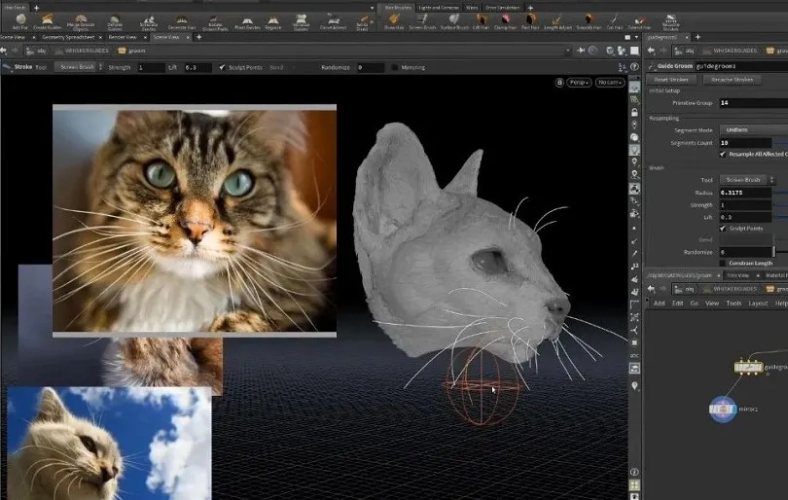Image resolution: width=788 pixels, height=500 pixels.
Task: Open the Segment Mode Uniform dropdown
Action: click(753, 130)
